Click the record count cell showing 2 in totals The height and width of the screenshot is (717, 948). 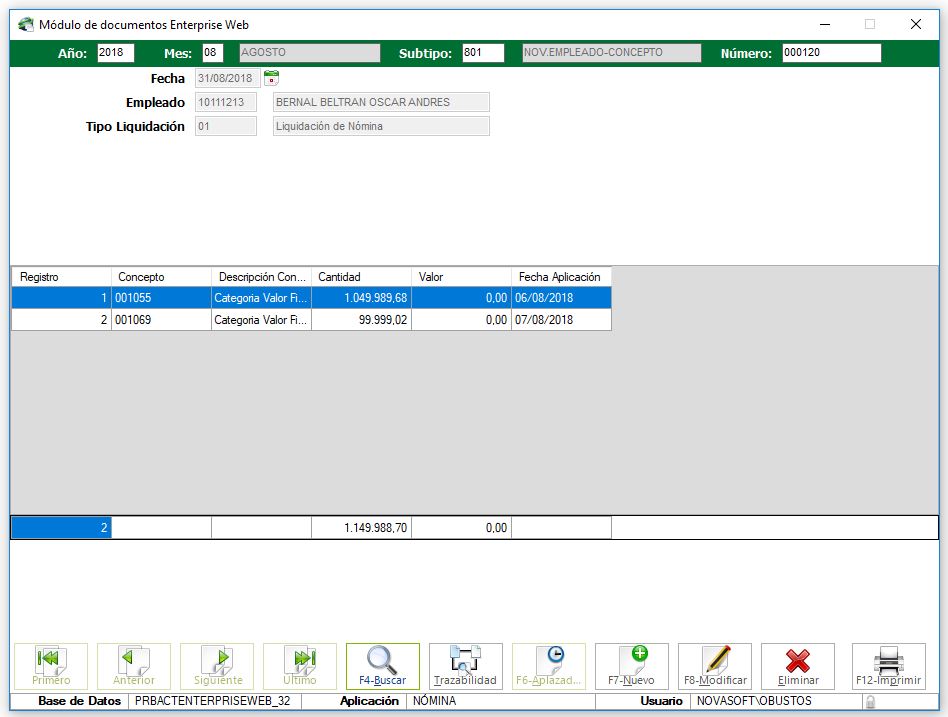[61, 528]
